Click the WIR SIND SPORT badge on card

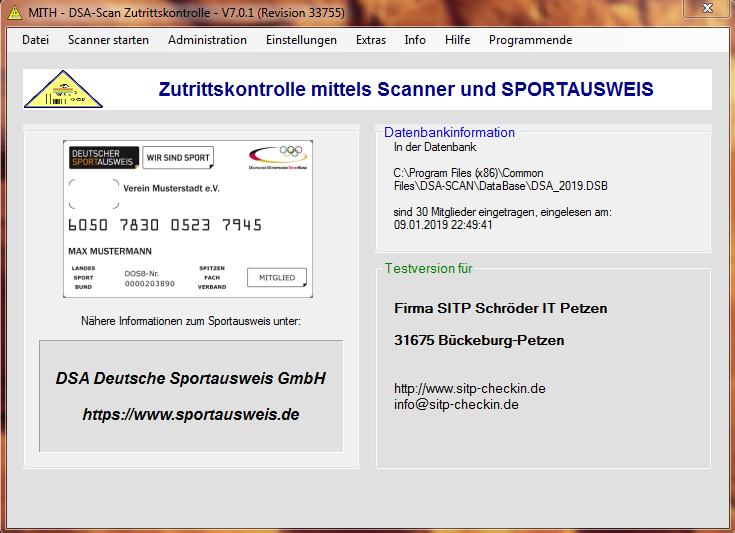pos(178,158)
